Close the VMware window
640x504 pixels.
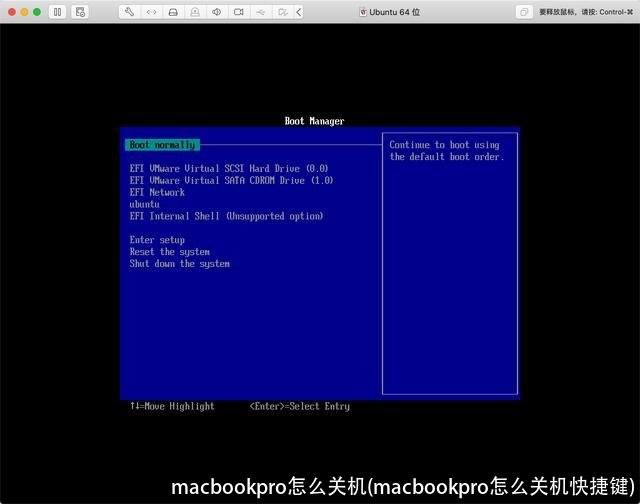12,12
